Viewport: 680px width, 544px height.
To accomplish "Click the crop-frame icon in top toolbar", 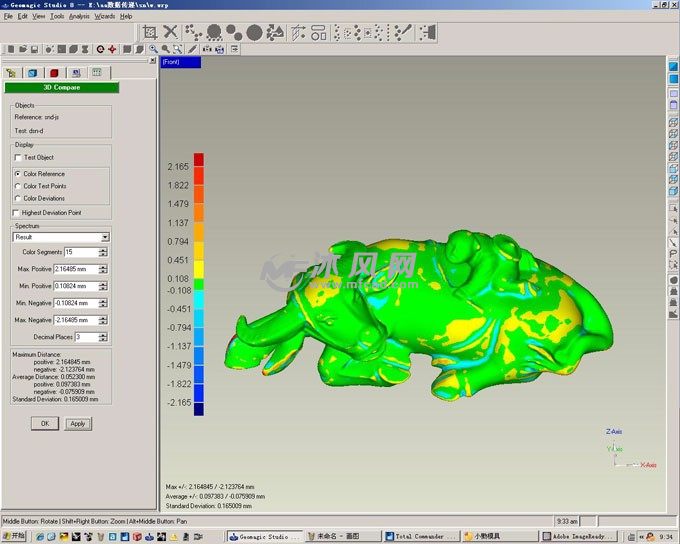I will (150, 33).
